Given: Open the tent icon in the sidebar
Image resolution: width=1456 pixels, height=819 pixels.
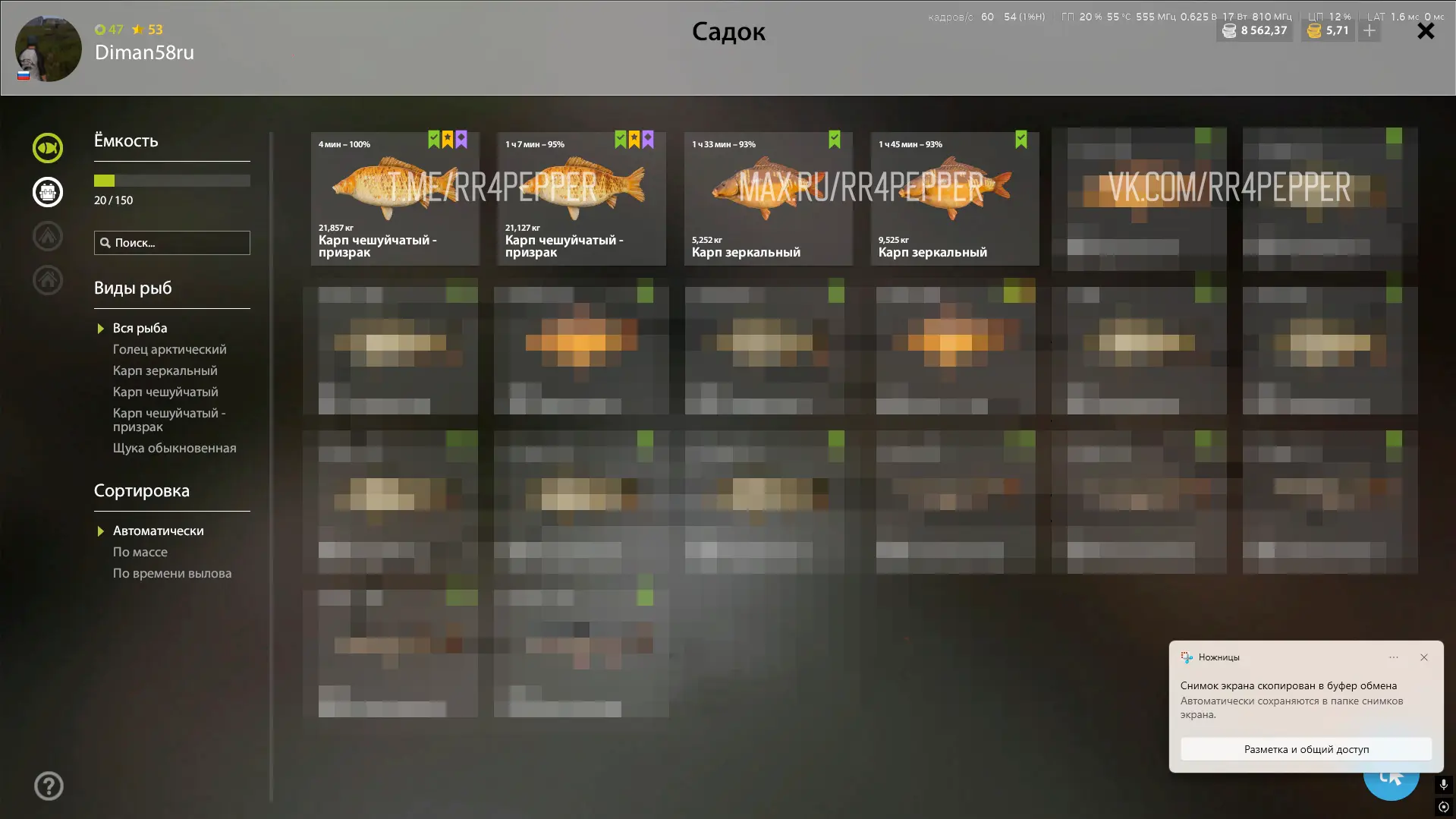Looking at the screenshot, I should [x=48, y=236].
